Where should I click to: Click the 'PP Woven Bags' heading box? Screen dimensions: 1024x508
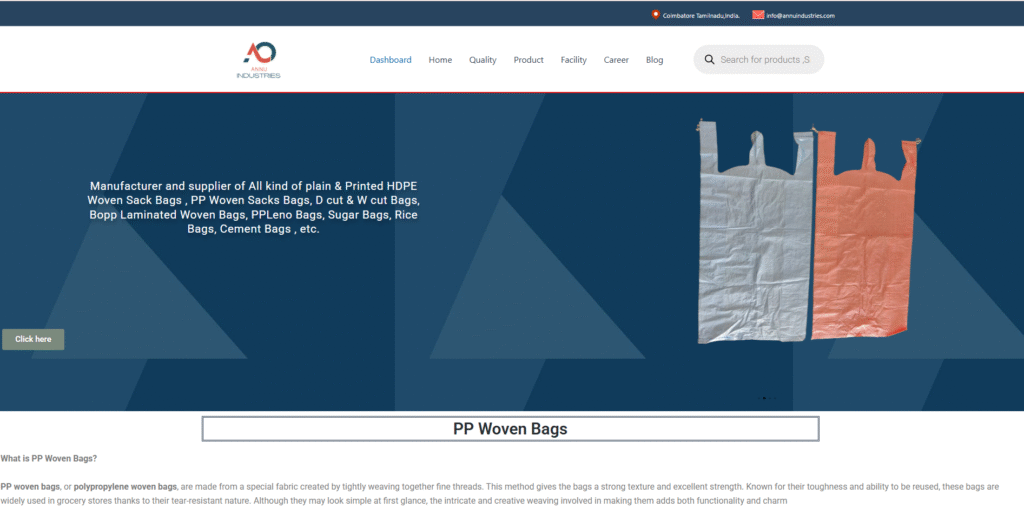coord(510,429)
